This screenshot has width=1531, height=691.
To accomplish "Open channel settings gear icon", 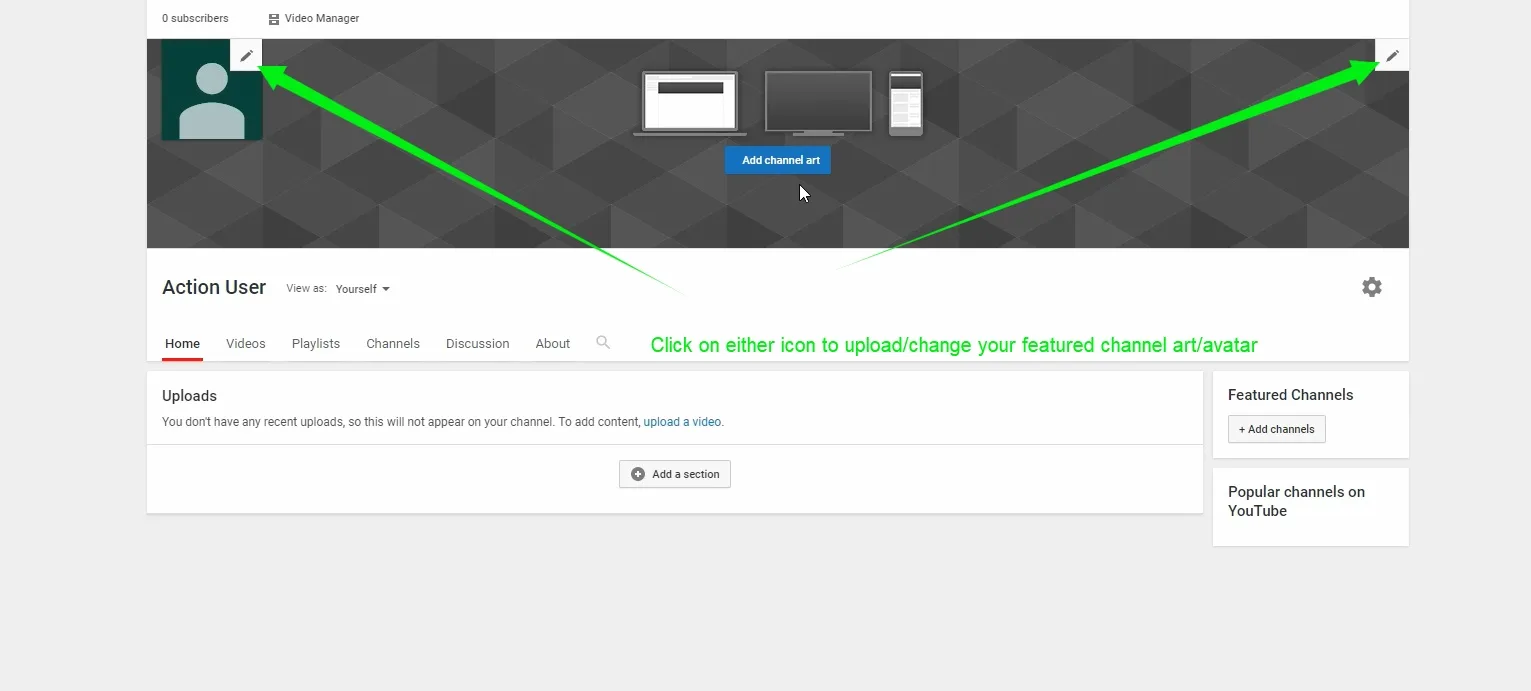I will tap(1372, 287).
